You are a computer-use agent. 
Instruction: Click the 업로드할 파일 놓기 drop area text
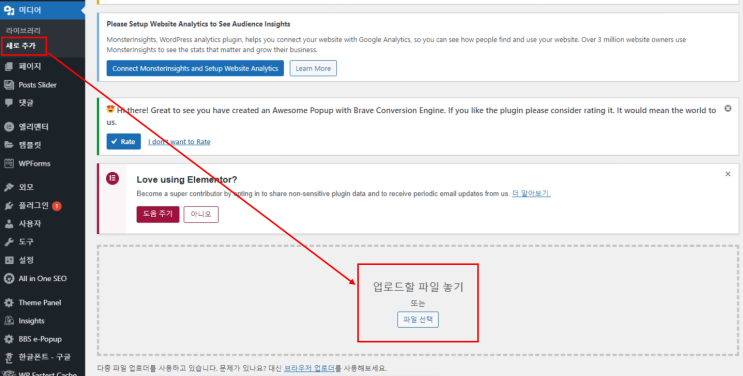418,286
